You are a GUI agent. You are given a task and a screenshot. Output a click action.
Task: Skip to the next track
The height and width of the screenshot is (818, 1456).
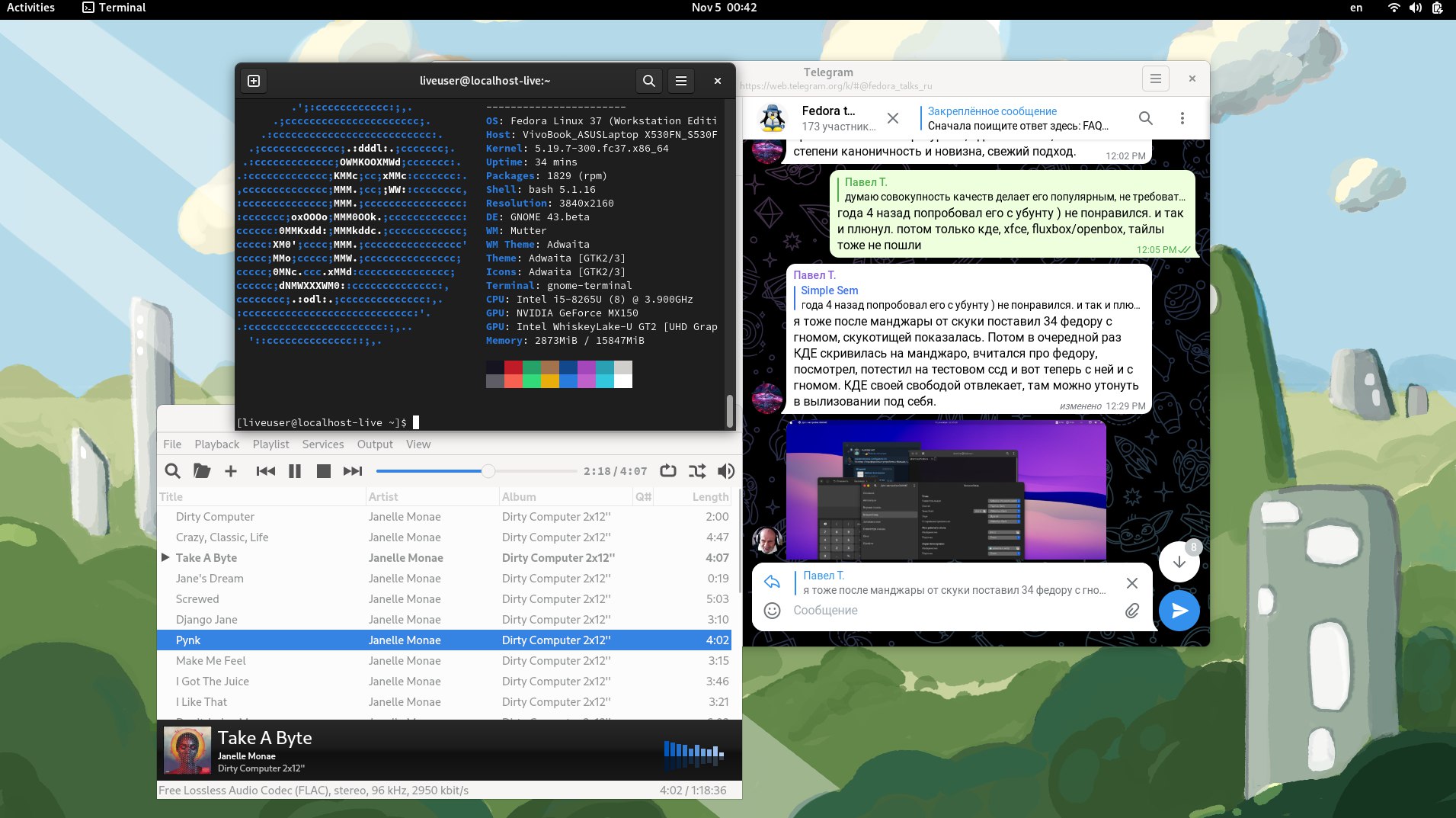point(352,471)
